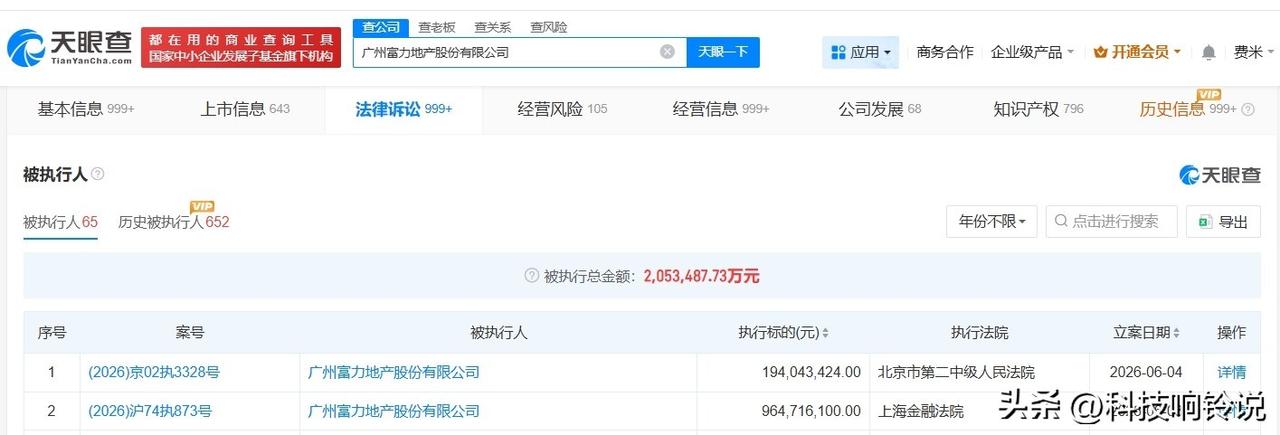Select the 查公司 search tab
This screenshot has height=435, width=1280.
pyautogui.click(x=381, y=27)
